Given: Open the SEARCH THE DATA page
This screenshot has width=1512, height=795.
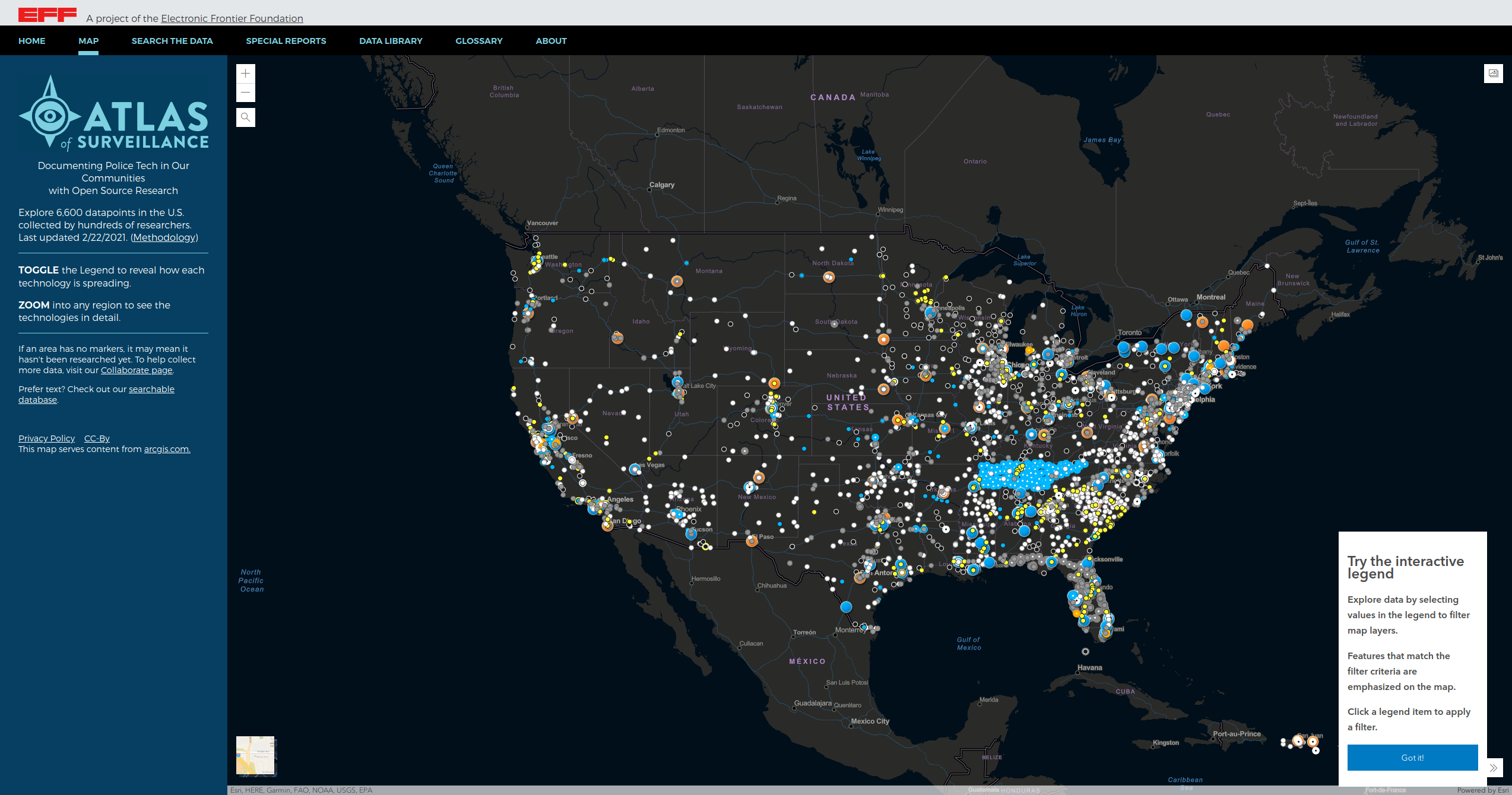Looking at the screenshot, I should (x=172, y=40).
